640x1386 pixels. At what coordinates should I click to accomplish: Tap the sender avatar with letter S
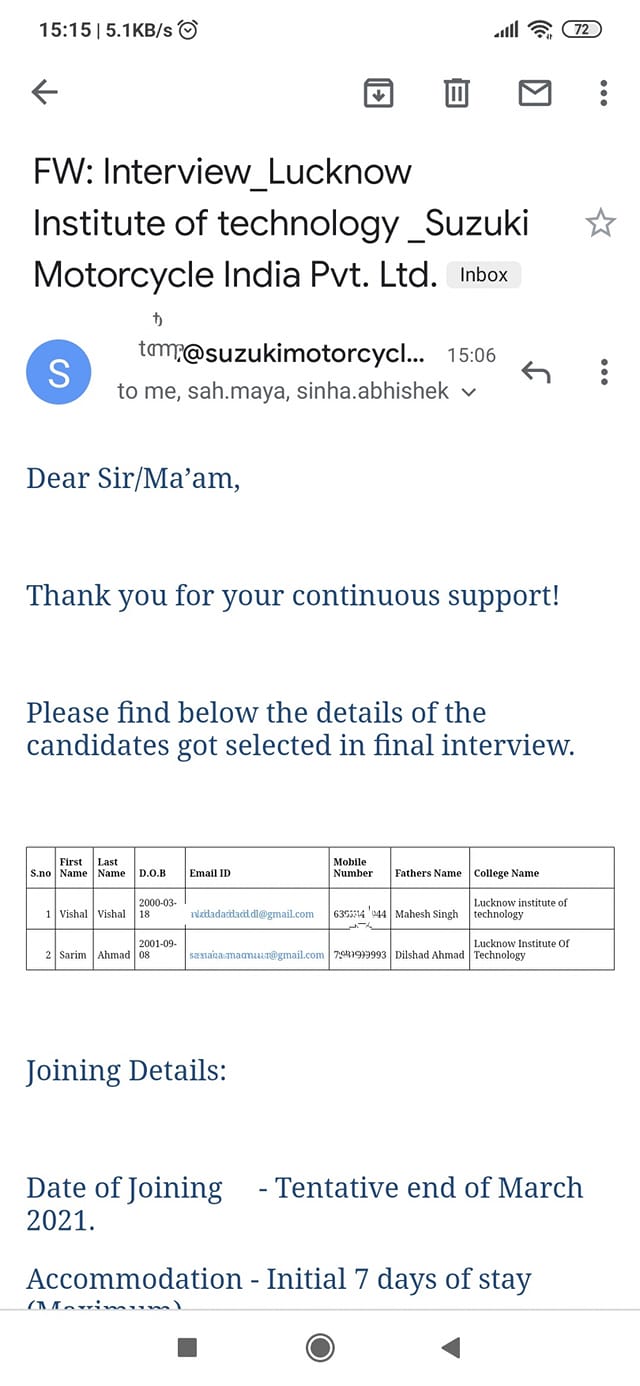click(x=59, y=373)
